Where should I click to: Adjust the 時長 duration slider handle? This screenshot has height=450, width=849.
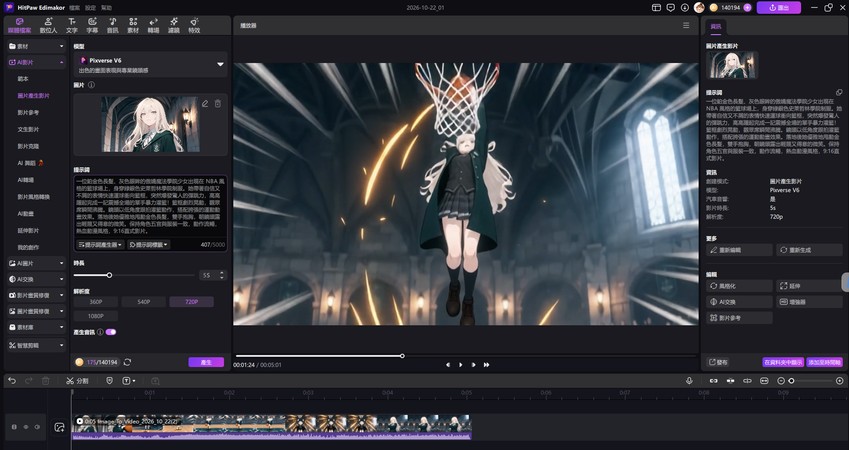pos(109,275)
